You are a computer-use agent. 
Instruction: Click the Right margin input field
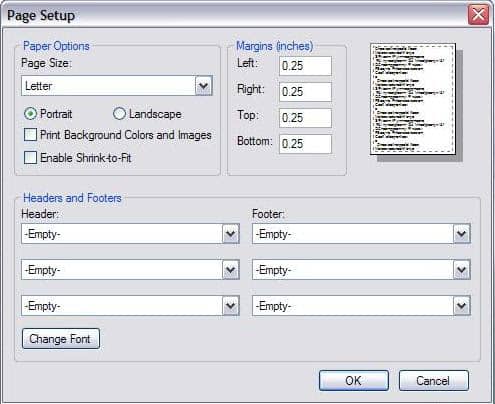pos(305,92)
